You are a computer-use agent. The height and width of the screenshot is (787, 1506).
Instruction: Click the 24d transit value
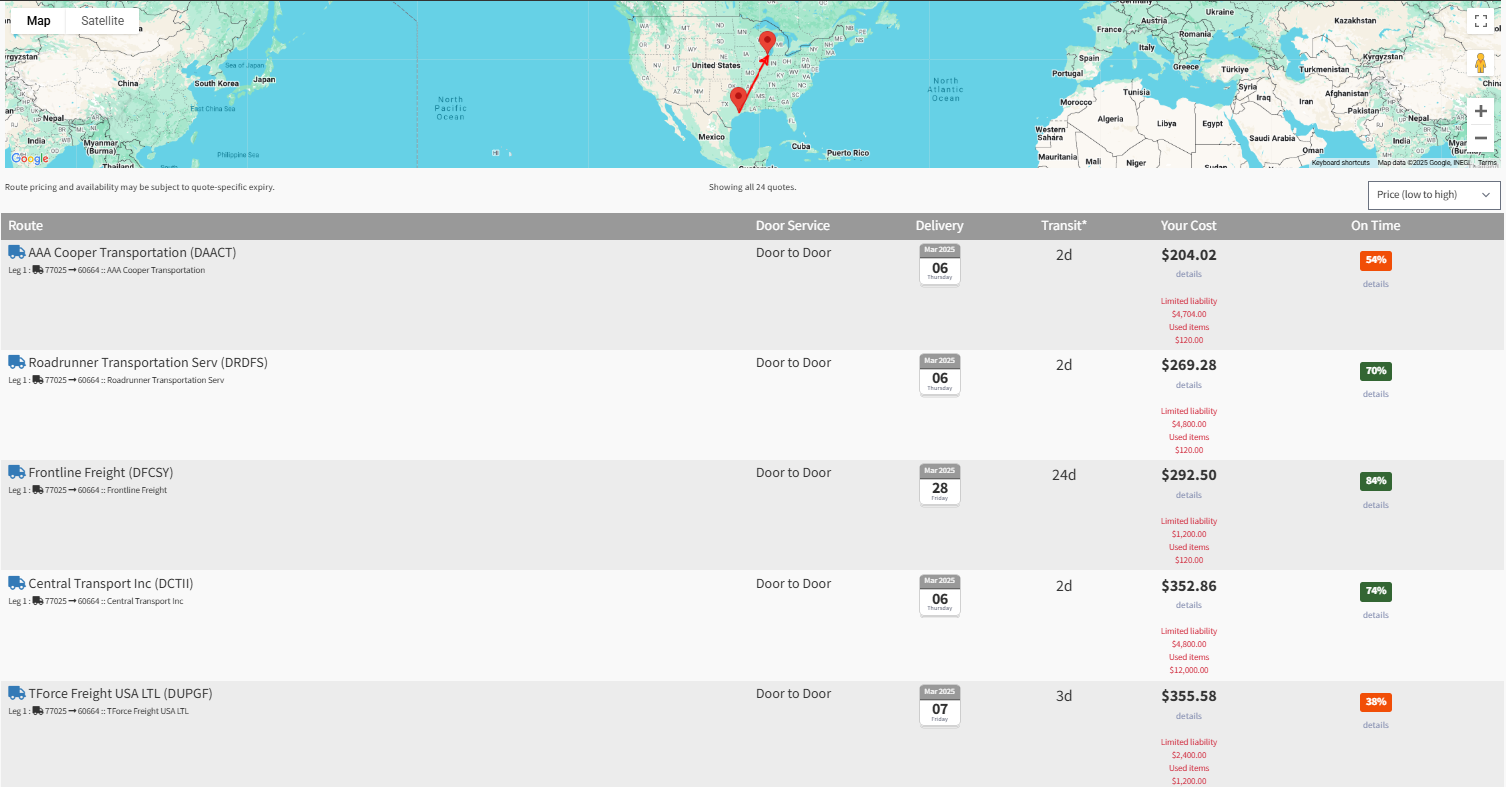[x=1064, y=475]
